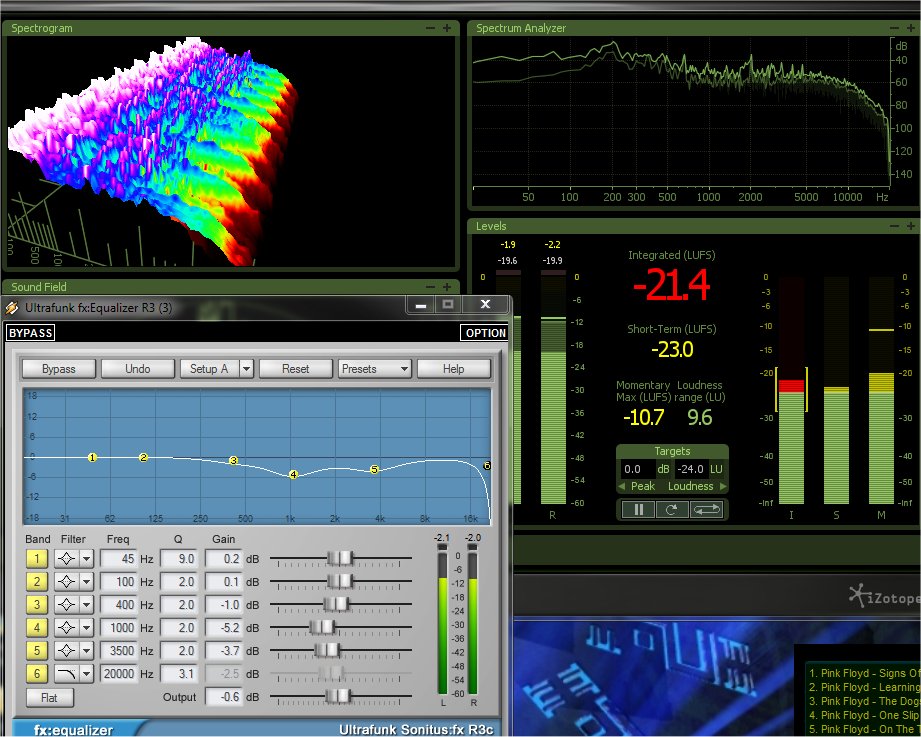Viewport: 921px width, 737px height.
Task: Click the Help button
Action: click(x=453, y=369)
